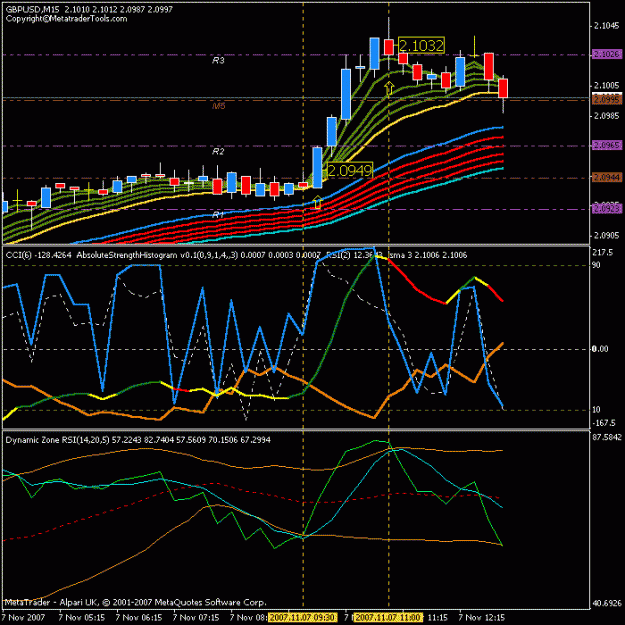The width and height of the screenshot is (625, 625).
Task: Click the purple 2.1026 price tag on axis
Action: pos(607,54)
